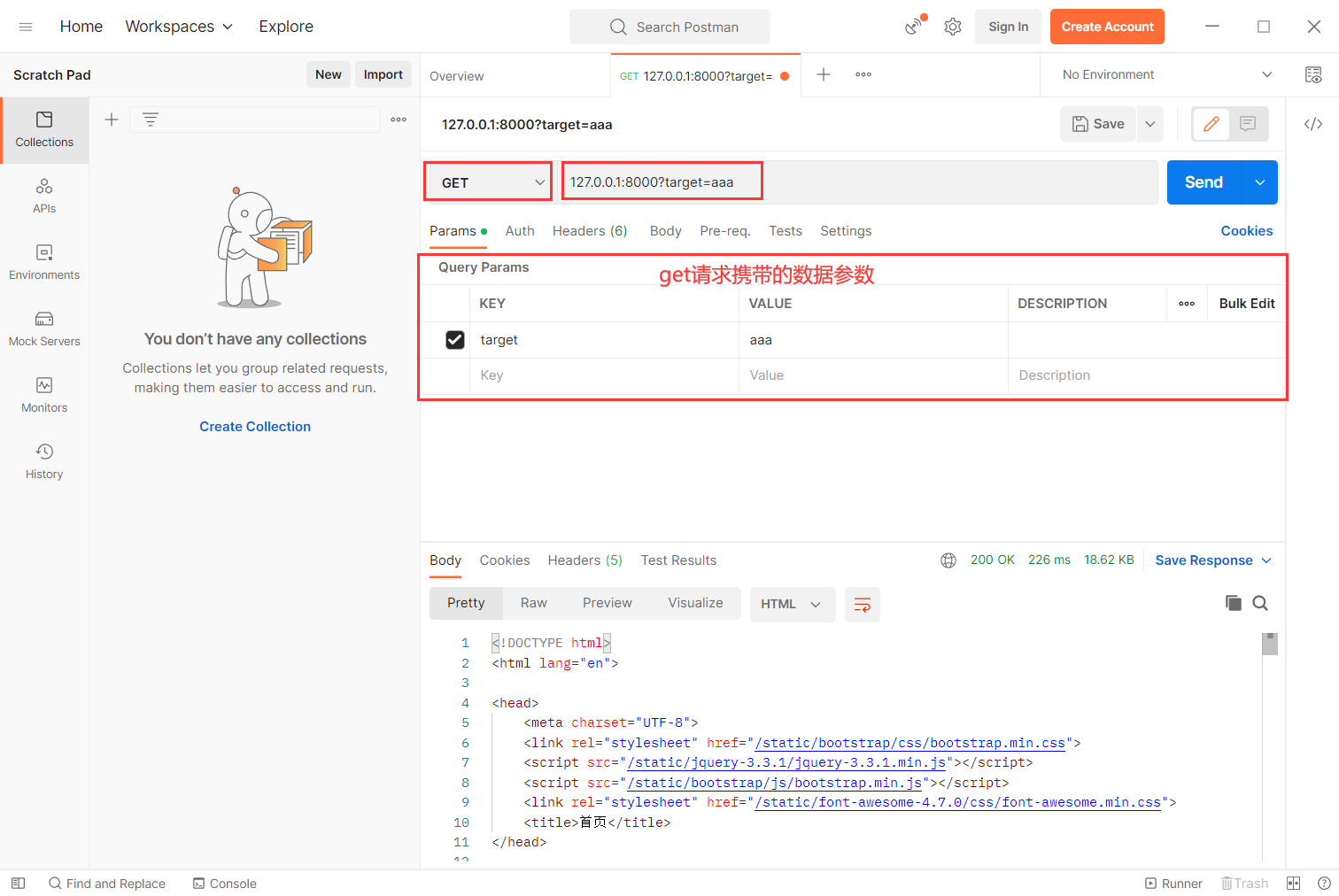This screenshot has width=1339, height=896.
Task: Open the request Settings tab
Action: point(846,231)
